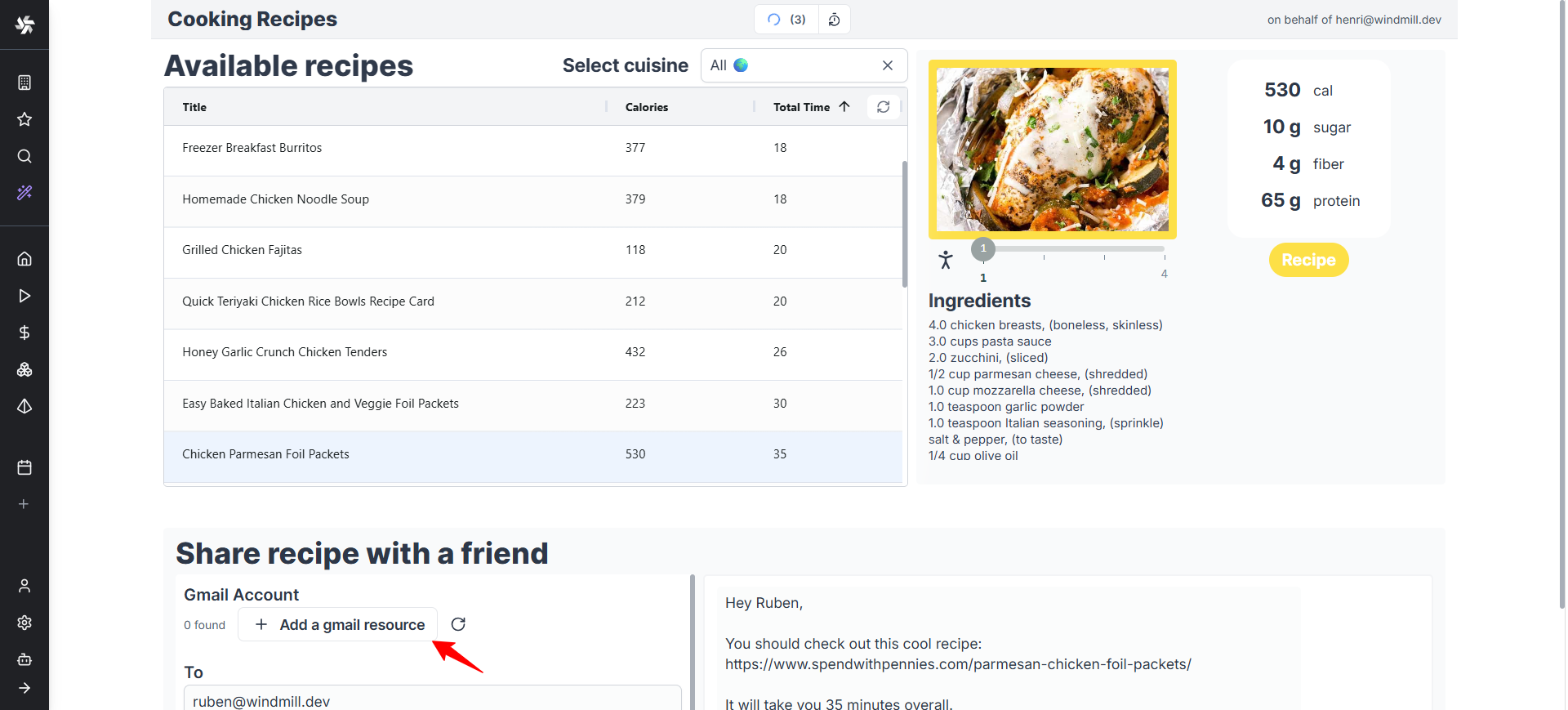The width and height of the screenshot is (1568, 710).
Task: Click the plus icon in the sidebar
Action: [x=24, y=504]
